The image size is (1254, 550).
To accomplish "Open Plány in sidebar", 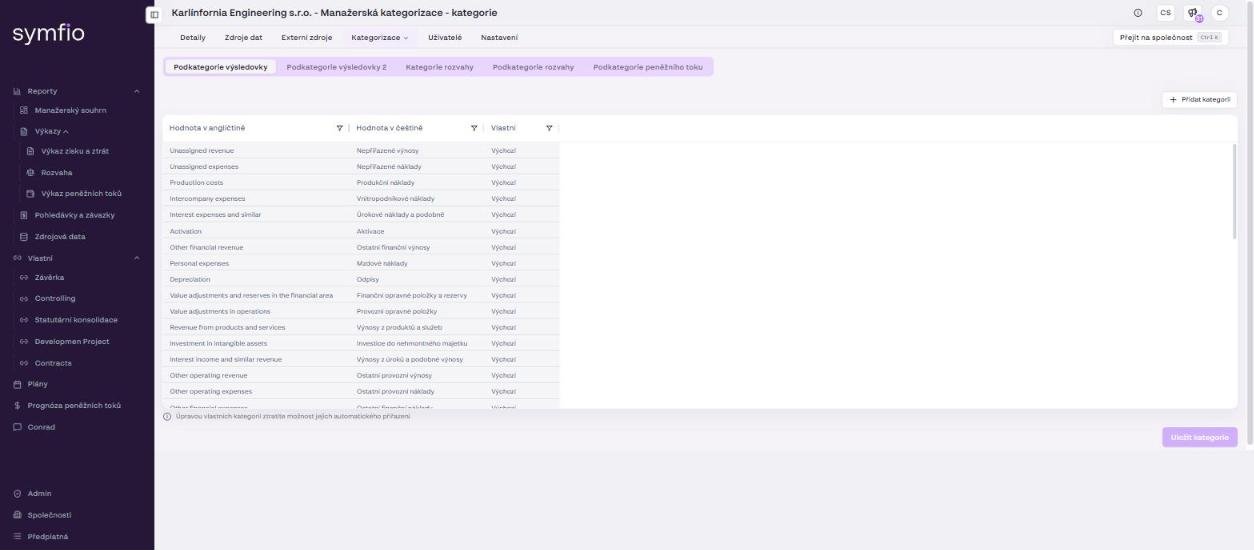I will point(37,384).
